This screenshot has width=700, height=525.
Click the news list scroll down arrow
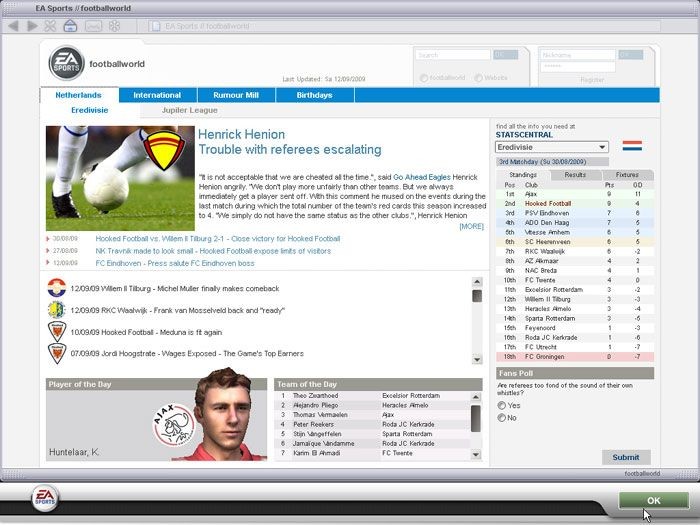tap(477, 360)
